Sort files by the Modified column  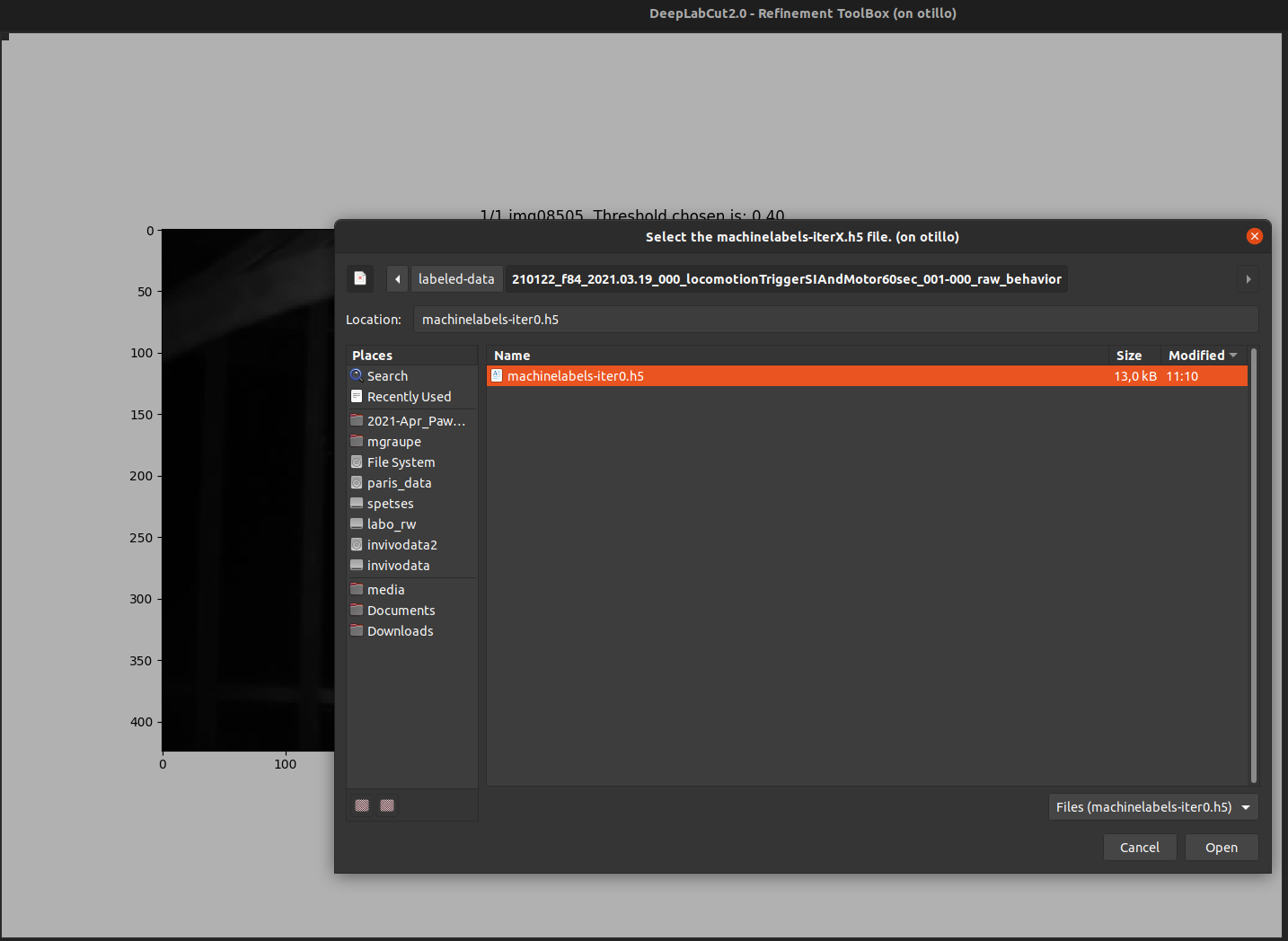click(x=1195, y=355)
